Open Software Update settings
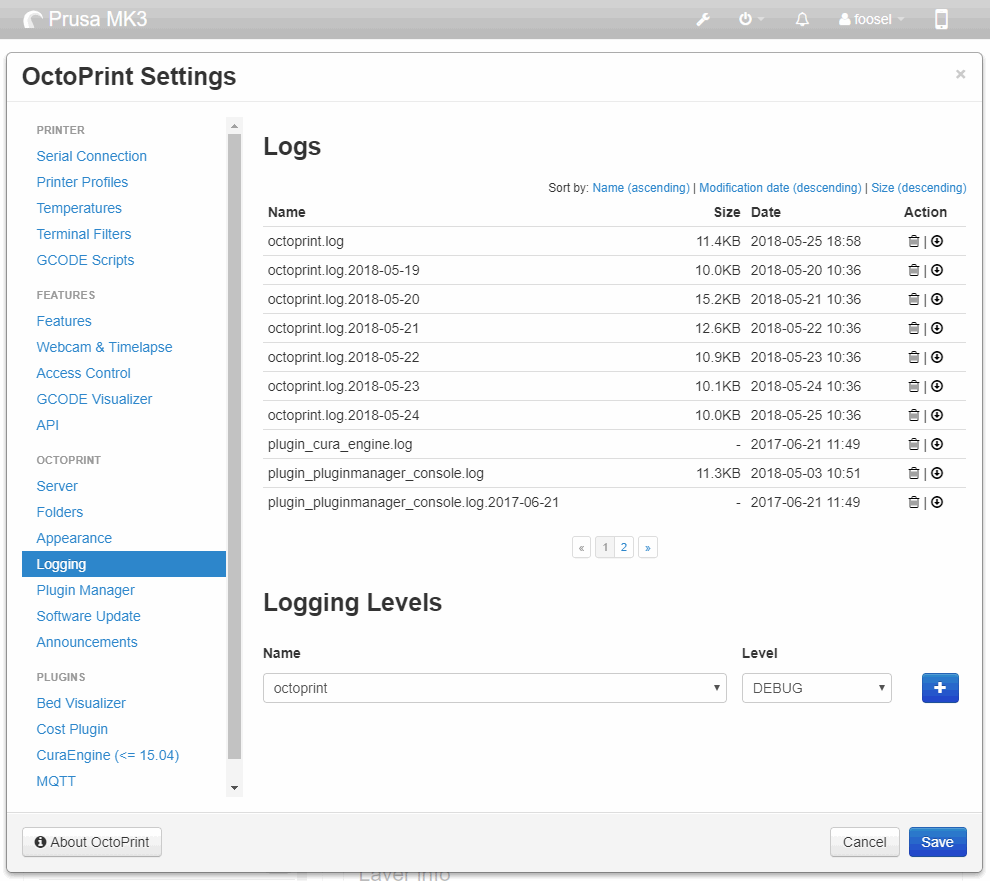 (x=88, y=616)
